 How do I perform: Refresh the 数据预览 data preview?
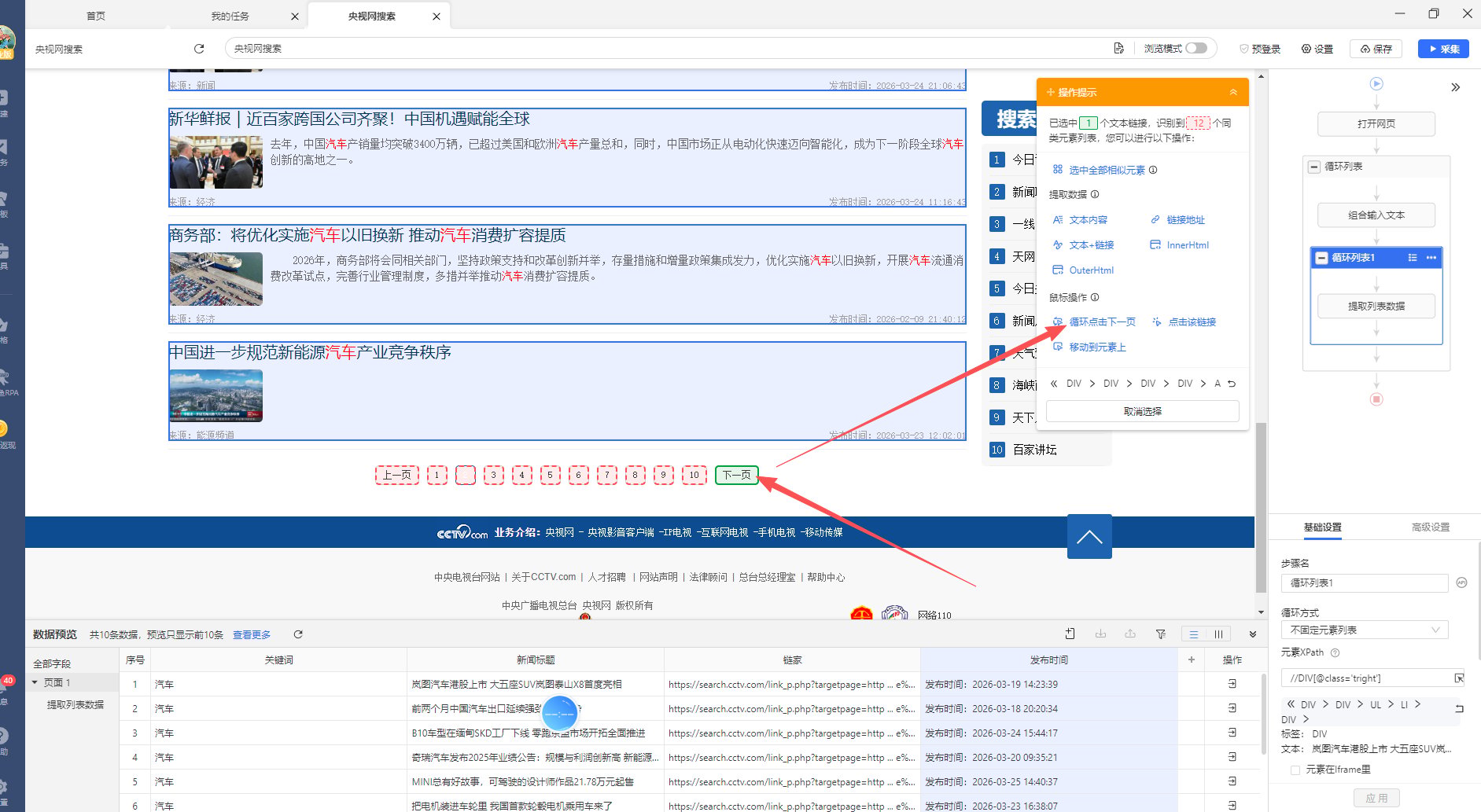[298, 634]
